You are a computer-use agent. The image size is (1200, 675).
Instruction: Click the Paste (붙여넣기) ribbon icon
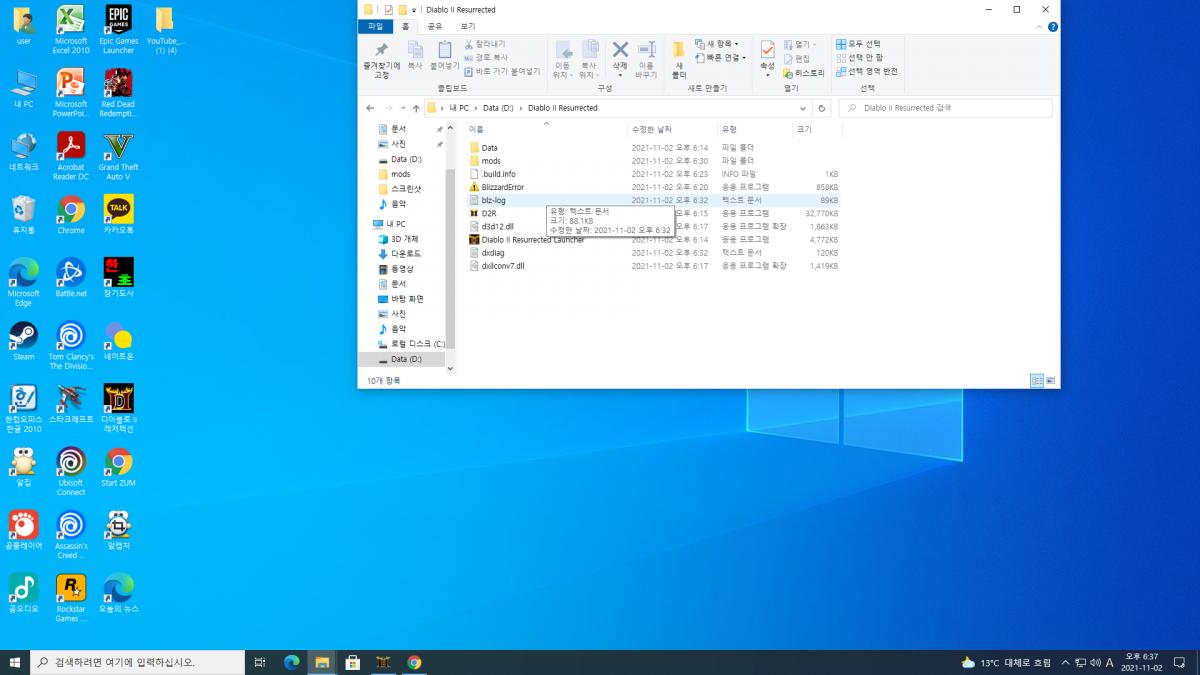point(443,55)
